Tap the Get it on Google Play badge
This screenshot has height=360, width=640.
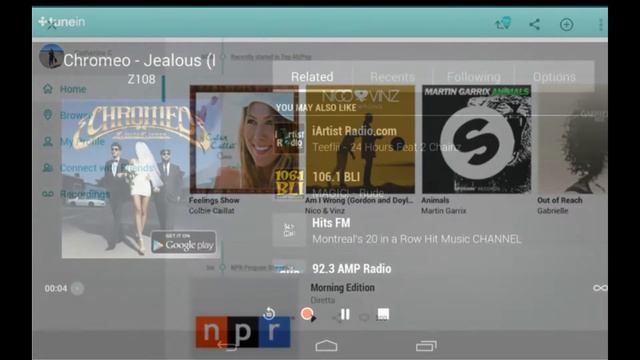(x=184, y=242)
